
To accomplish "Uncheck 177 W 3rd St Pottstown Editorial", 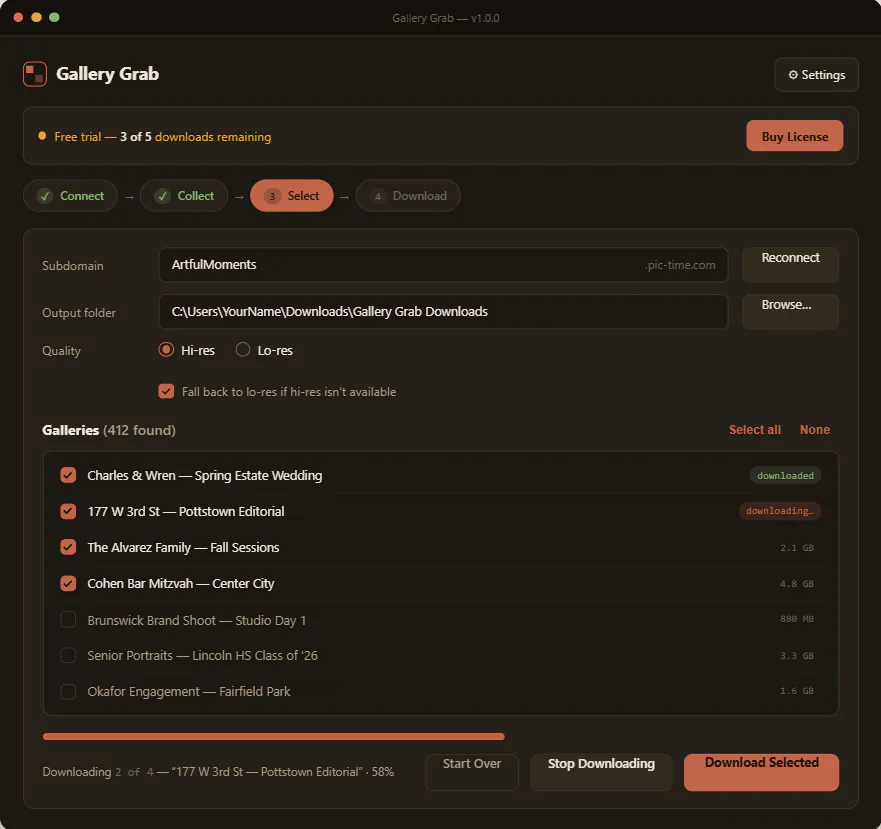I will (x=68, y=511).
